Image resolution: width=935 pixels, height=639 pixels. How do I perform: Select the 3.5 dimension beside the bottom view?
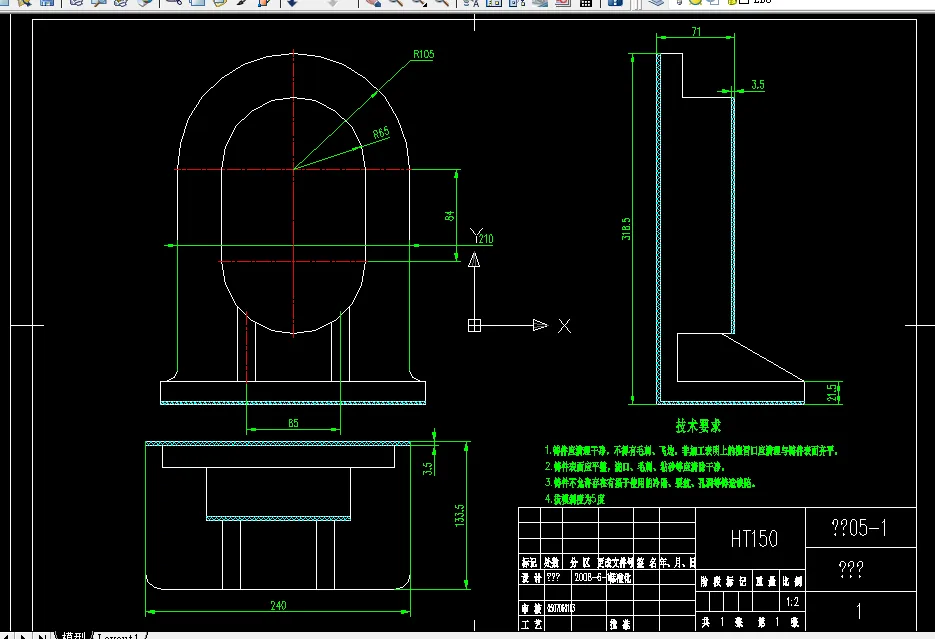428,469
